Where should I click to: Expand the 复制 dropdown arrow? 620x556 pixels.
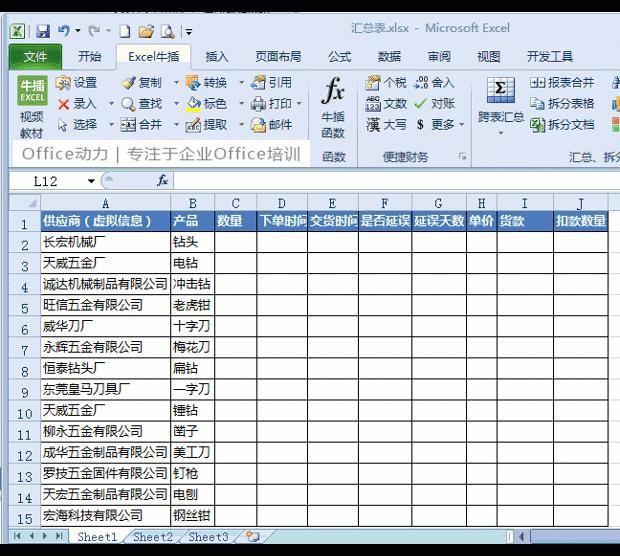coord(176,83)
